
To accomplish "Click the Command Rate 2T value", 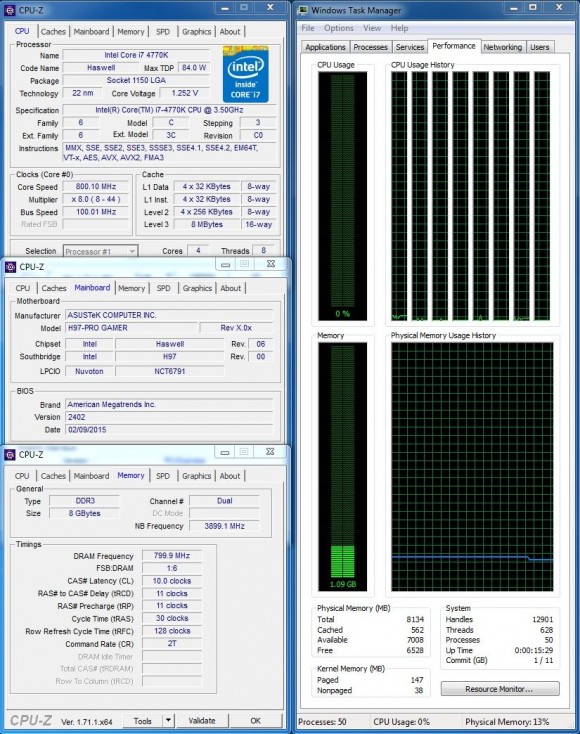I will 172,644.
